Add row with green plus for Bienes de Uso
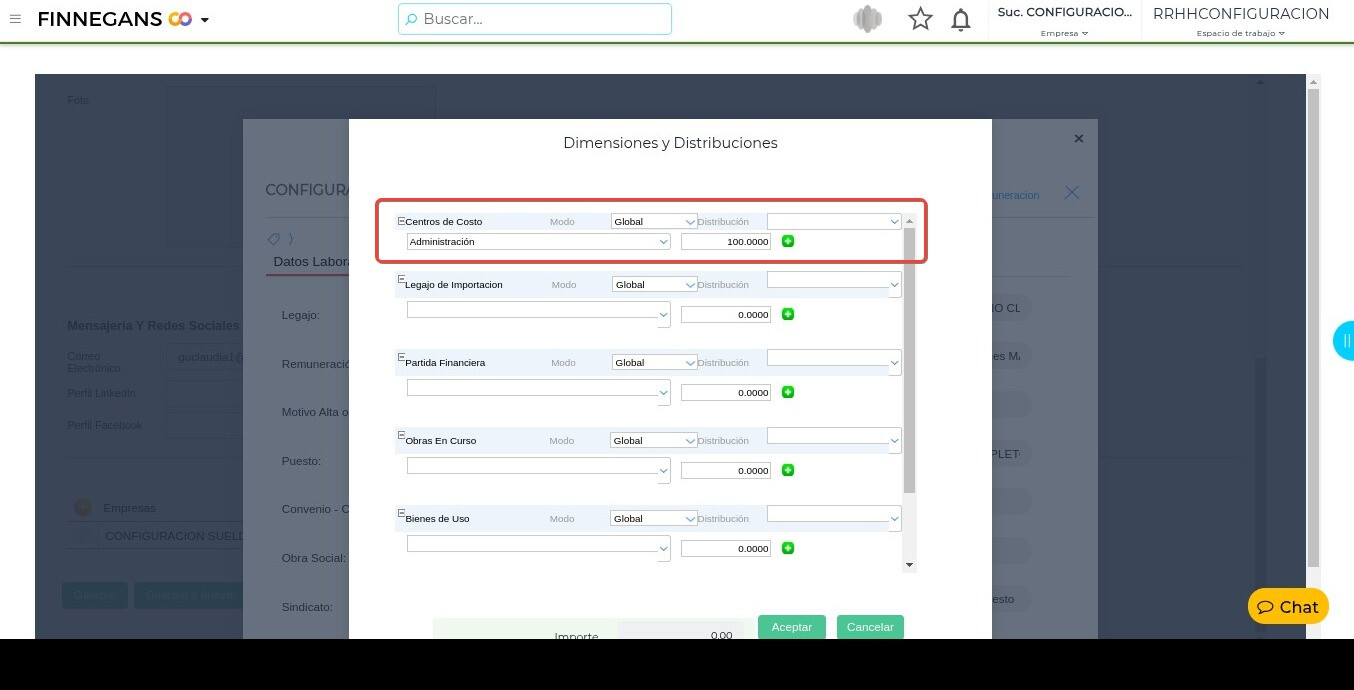This screenshot has width=1354, height=690. point(788,548)
